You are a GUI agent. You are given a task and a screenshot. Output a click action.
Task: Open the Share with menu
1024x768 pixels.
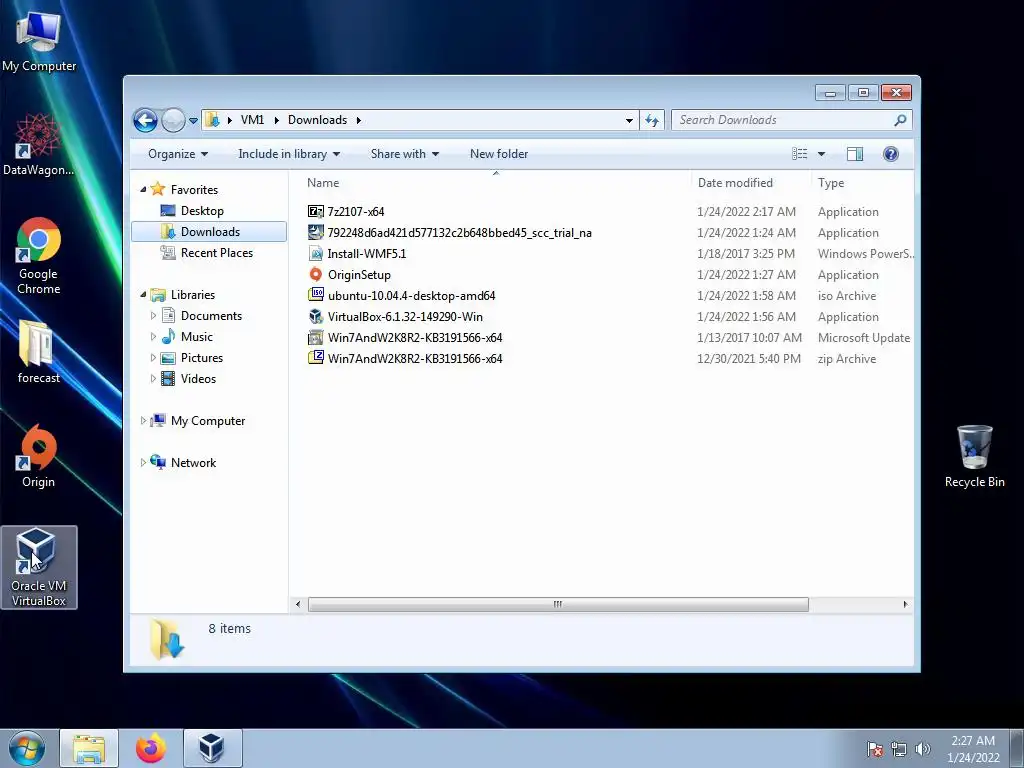point(405,154)
